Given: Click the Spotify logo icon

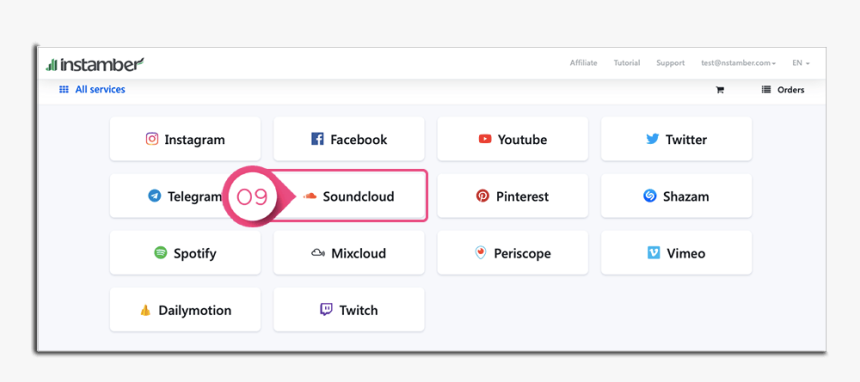Looking at the screenshot, I should pyautogui.click(x=161, y=253).
